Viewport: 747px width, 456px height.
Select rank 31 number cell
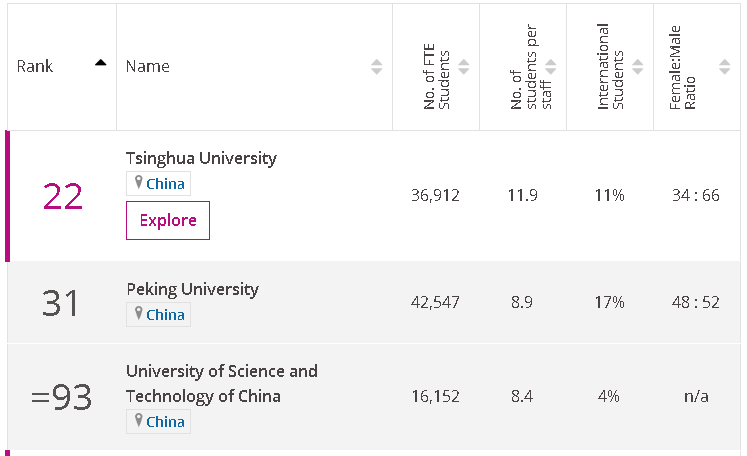tap(61, 303)
